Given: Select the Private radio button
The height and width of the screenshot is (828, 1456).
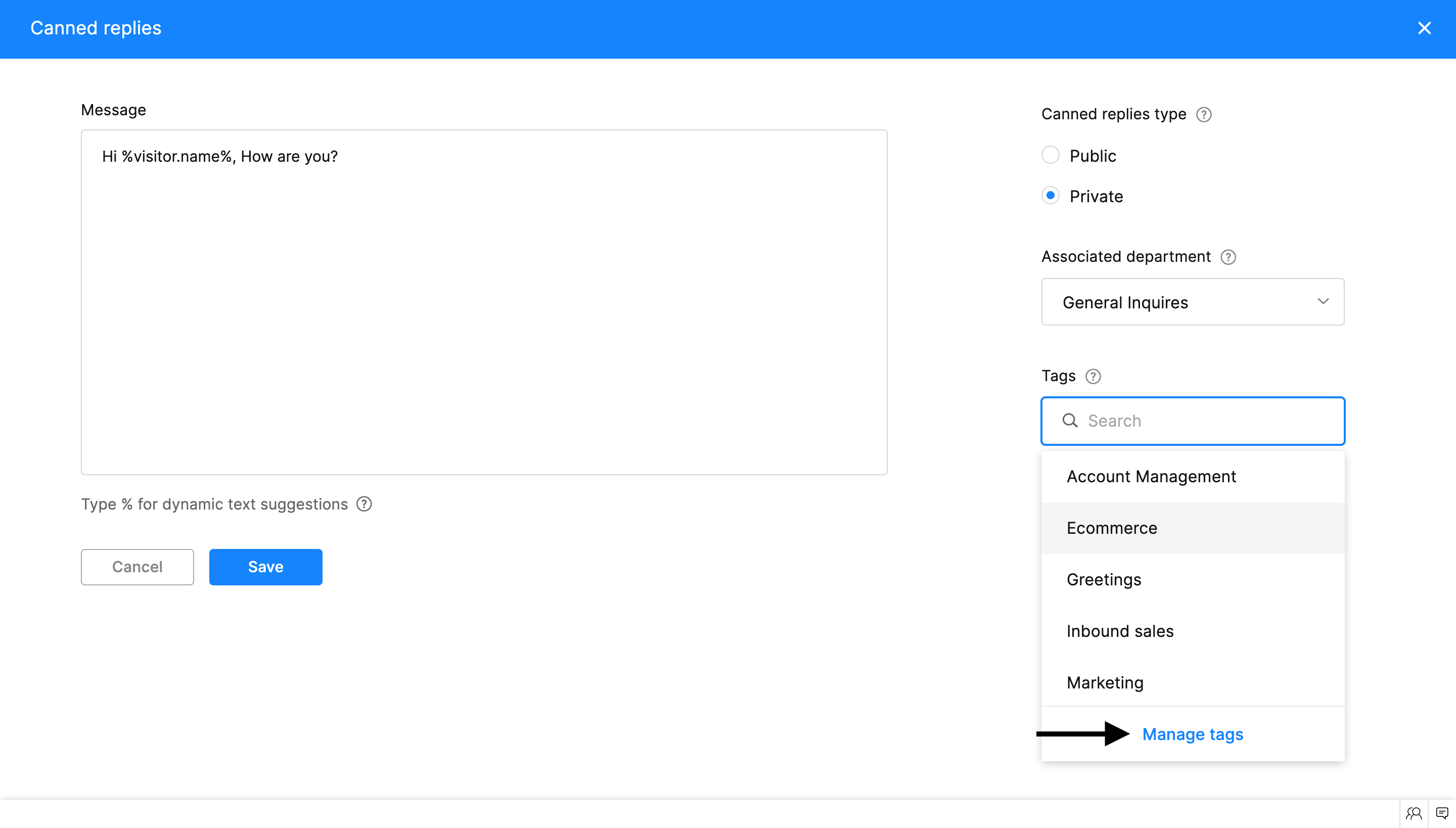Looking at the screenshot, I should pos(1050,196).
